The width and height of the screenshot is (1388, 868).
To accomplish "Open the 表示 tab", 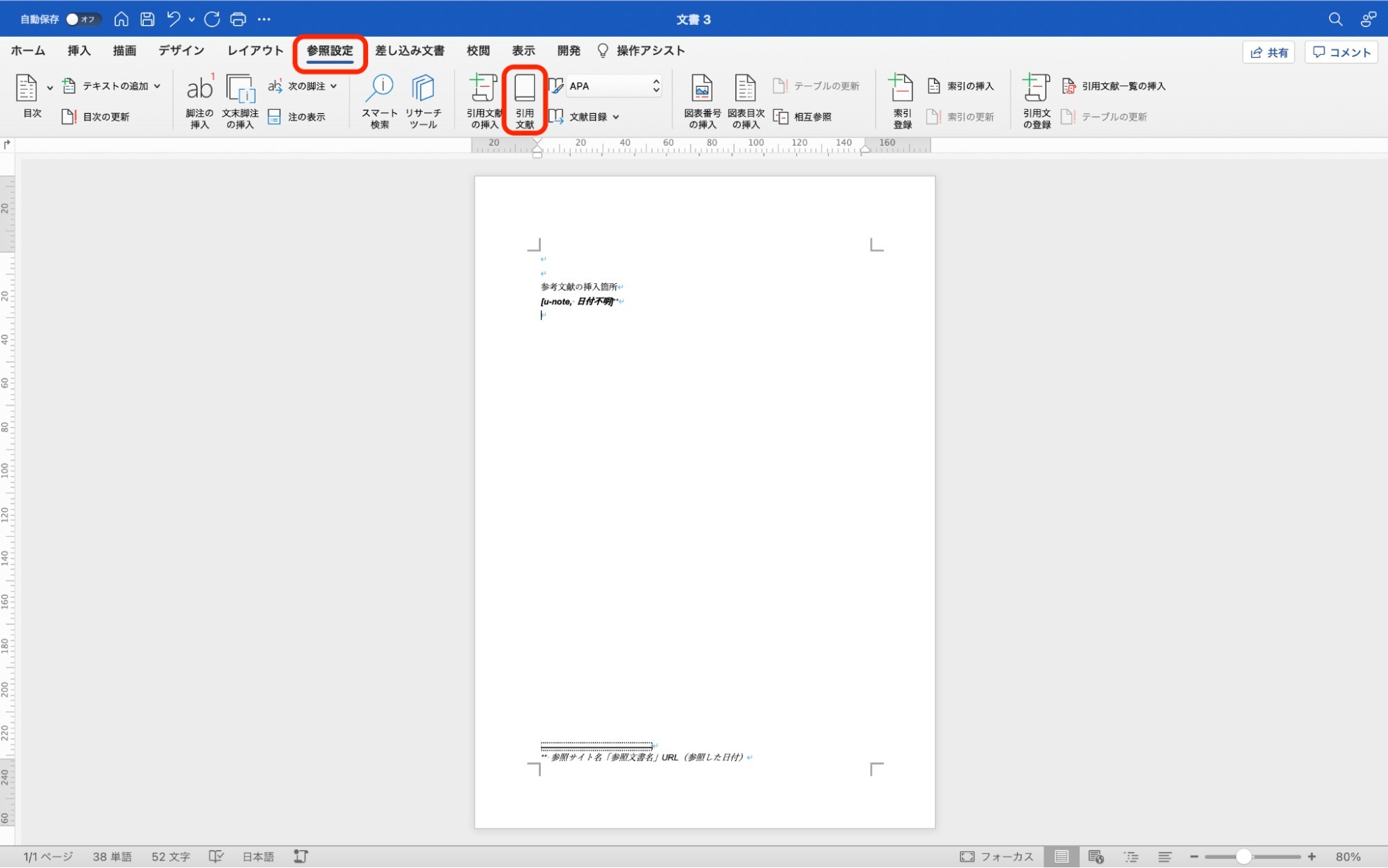I will [524, 51].
